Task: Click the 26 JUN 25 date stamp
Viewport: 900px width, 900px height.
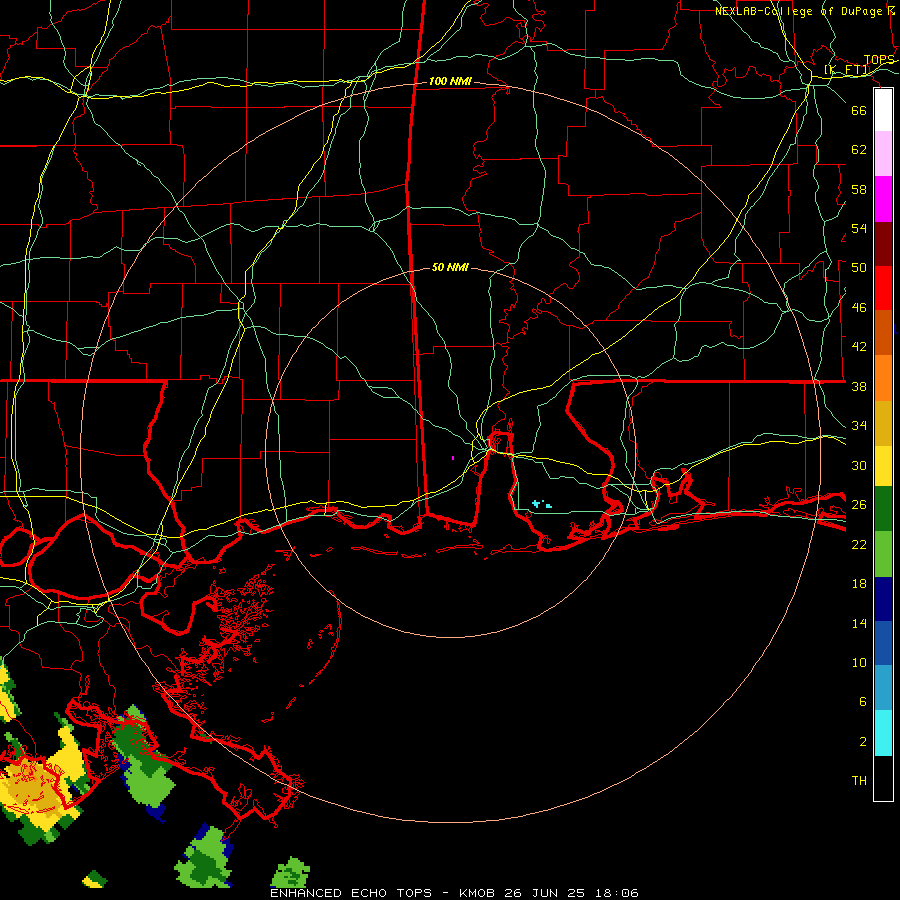Action: 545,893
